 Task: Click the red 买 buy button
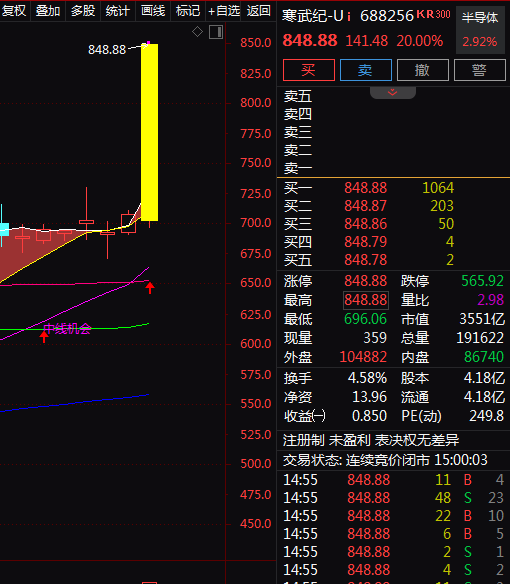[309, 70]
